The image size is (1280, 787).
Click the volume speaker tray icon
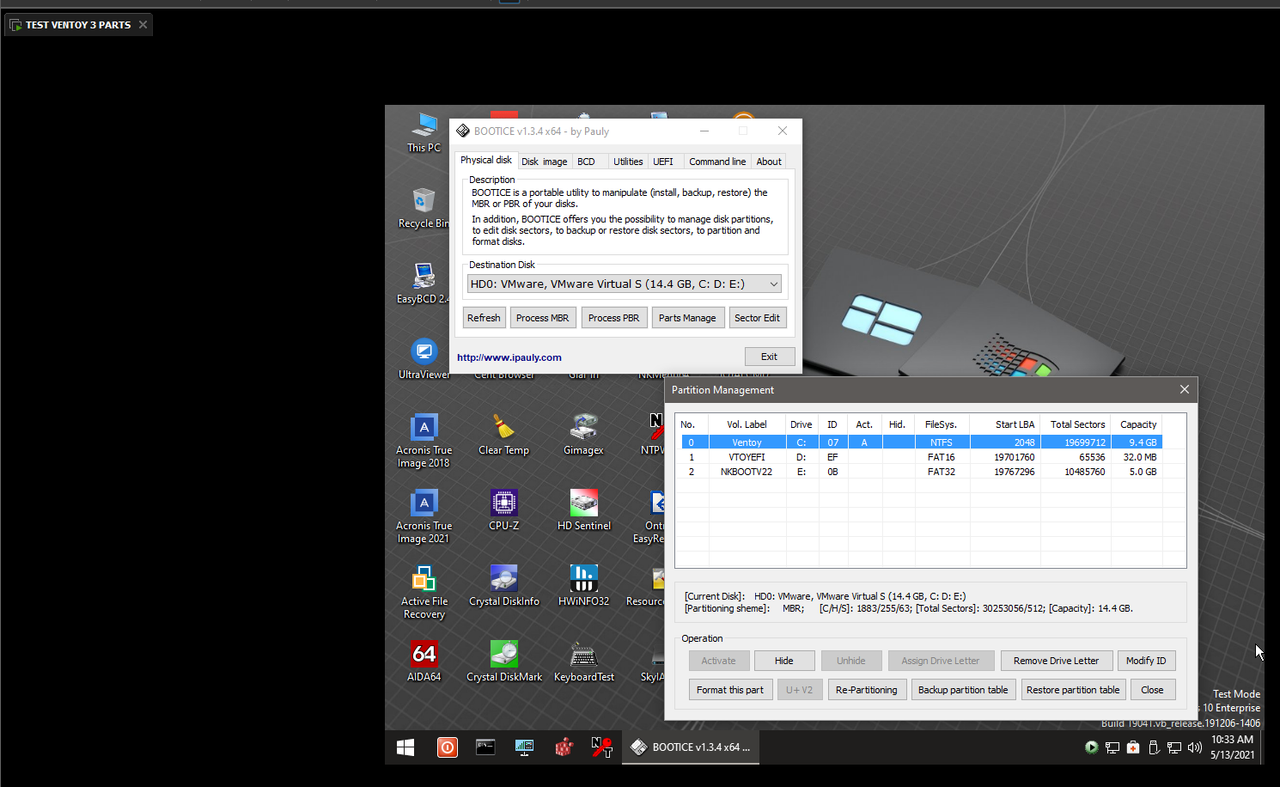[x=1194, y=747]
